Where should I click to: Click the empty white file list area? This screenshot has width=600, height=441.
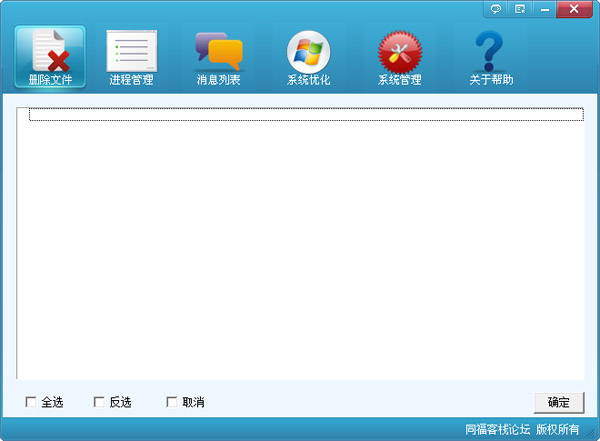coord(300,250)
